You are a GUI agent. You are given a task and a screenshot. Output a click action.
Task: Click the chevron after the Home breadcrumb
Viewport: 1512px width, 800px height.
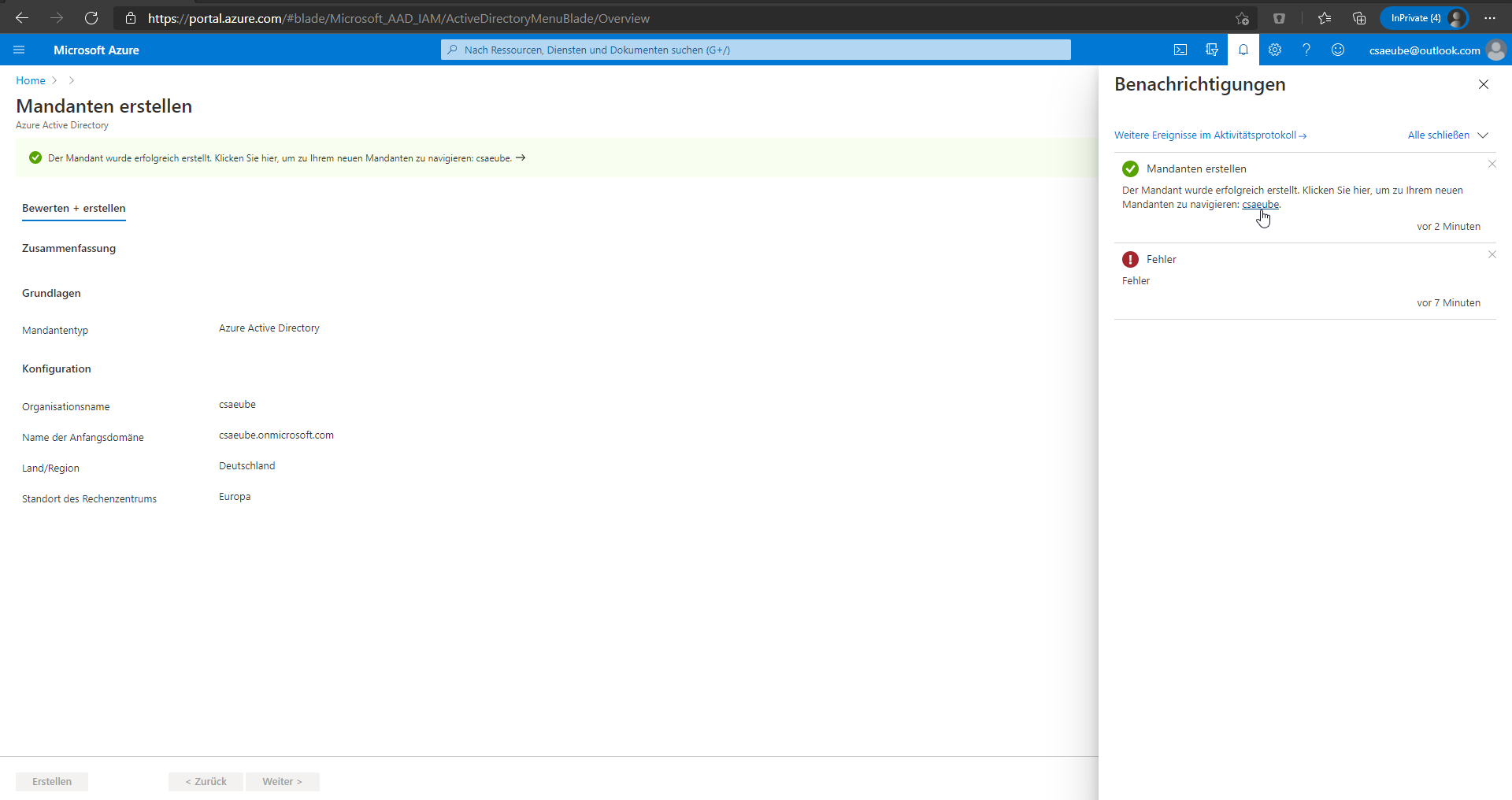[x=54, y=80]
